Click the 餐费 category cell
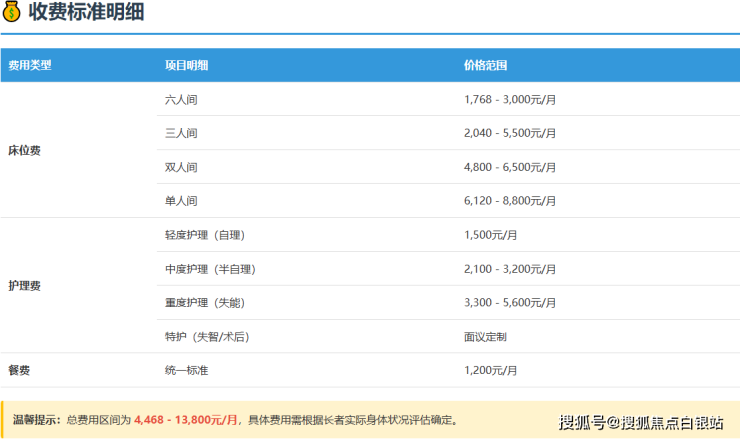The width and height of the screenshot is (740, 439). coord(19,370)
